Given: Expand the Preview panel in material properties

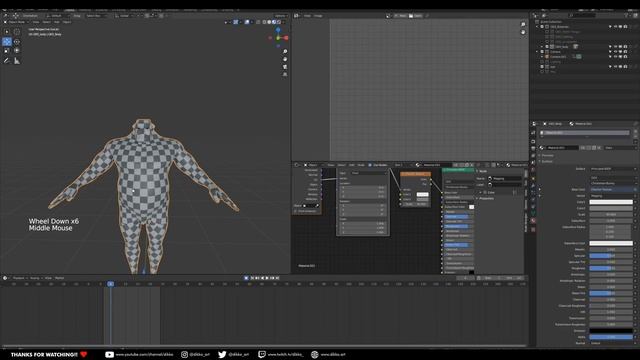Looking at the screenshot, I should (x=547, y=156).
